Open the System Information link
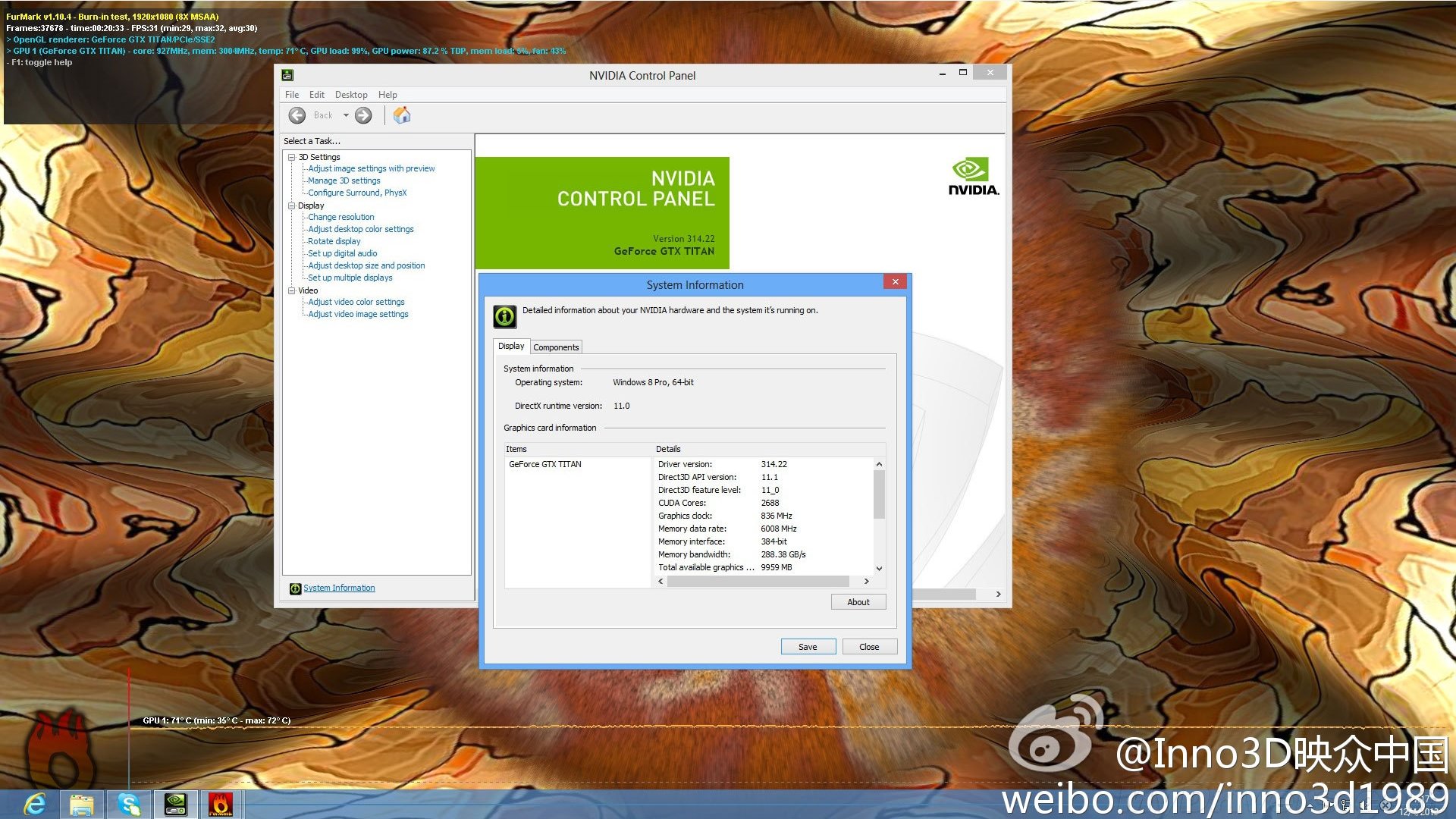The image size is (1456, 819). (339, 588)
